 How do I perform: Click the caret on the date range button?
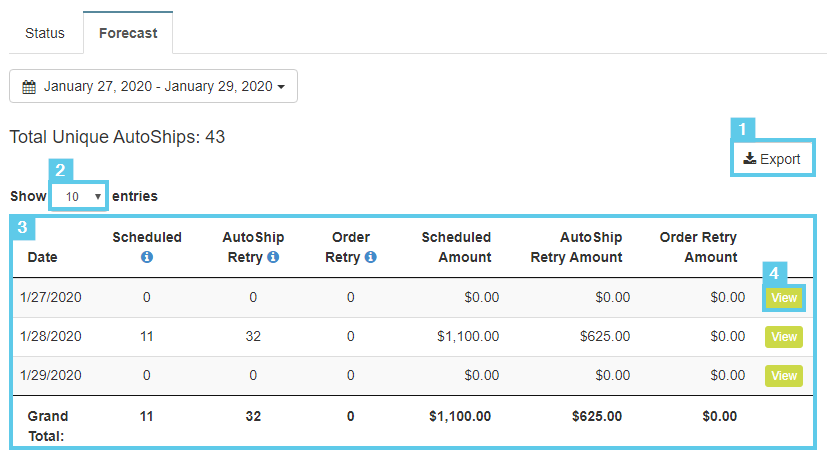(281, 87)
